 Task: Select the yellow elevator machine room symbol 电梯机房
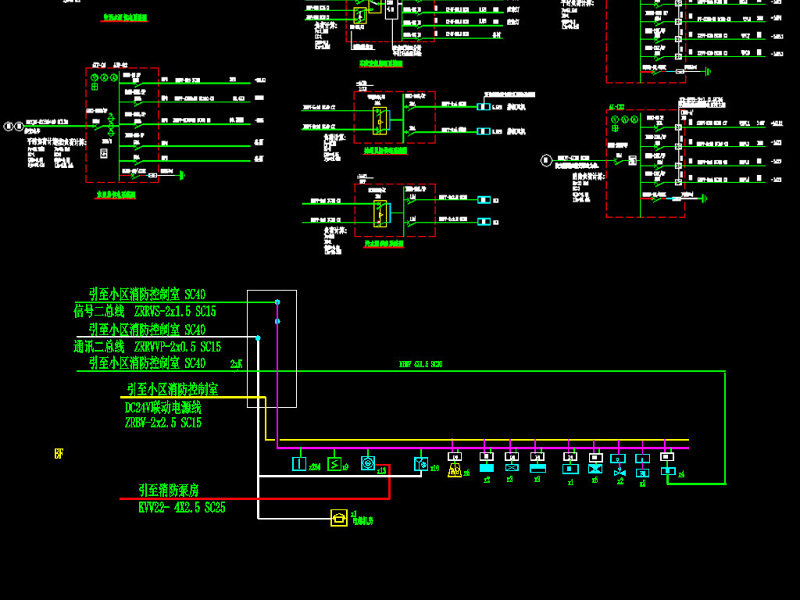tap(339, 518)
